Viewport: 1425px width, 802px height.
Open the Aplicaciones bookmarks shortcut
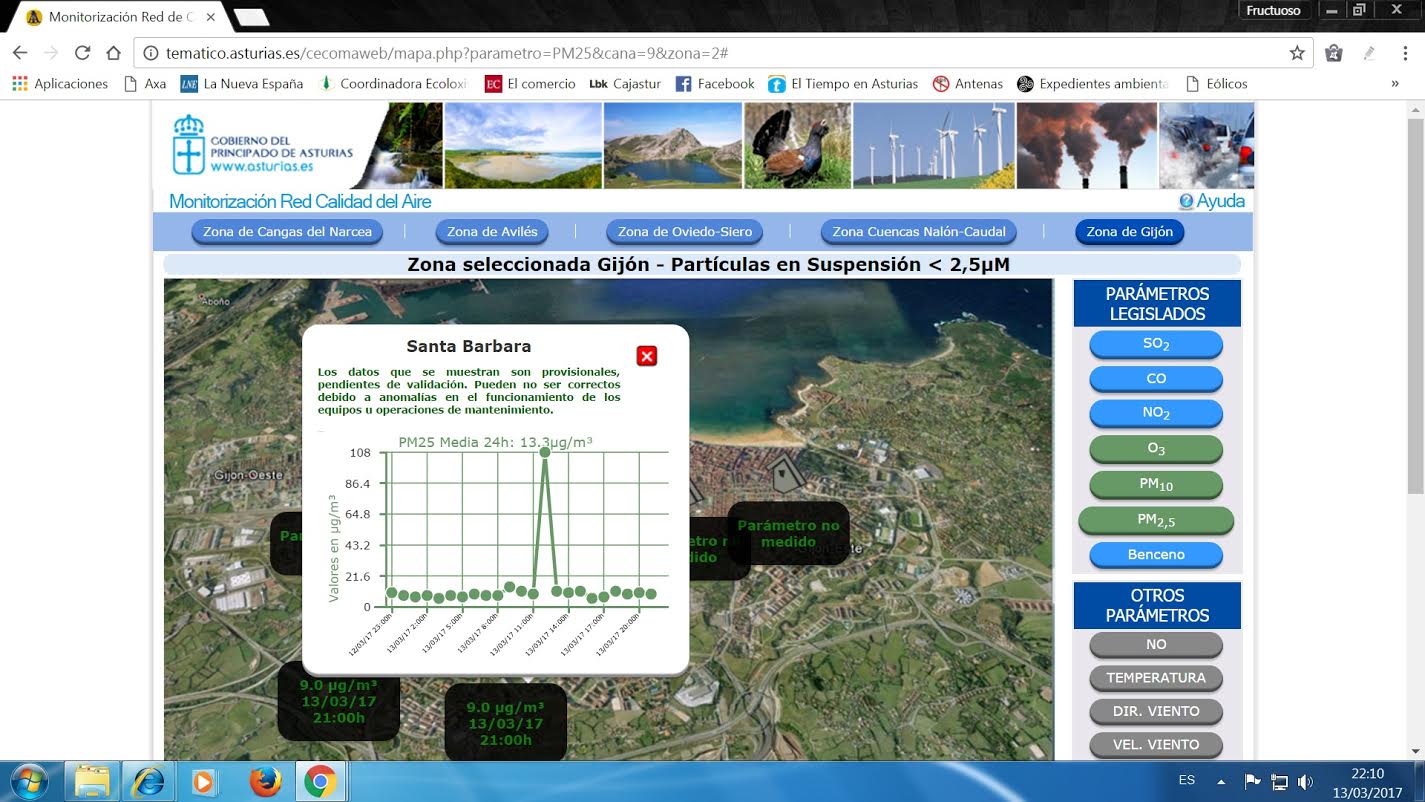click(60, 84)
